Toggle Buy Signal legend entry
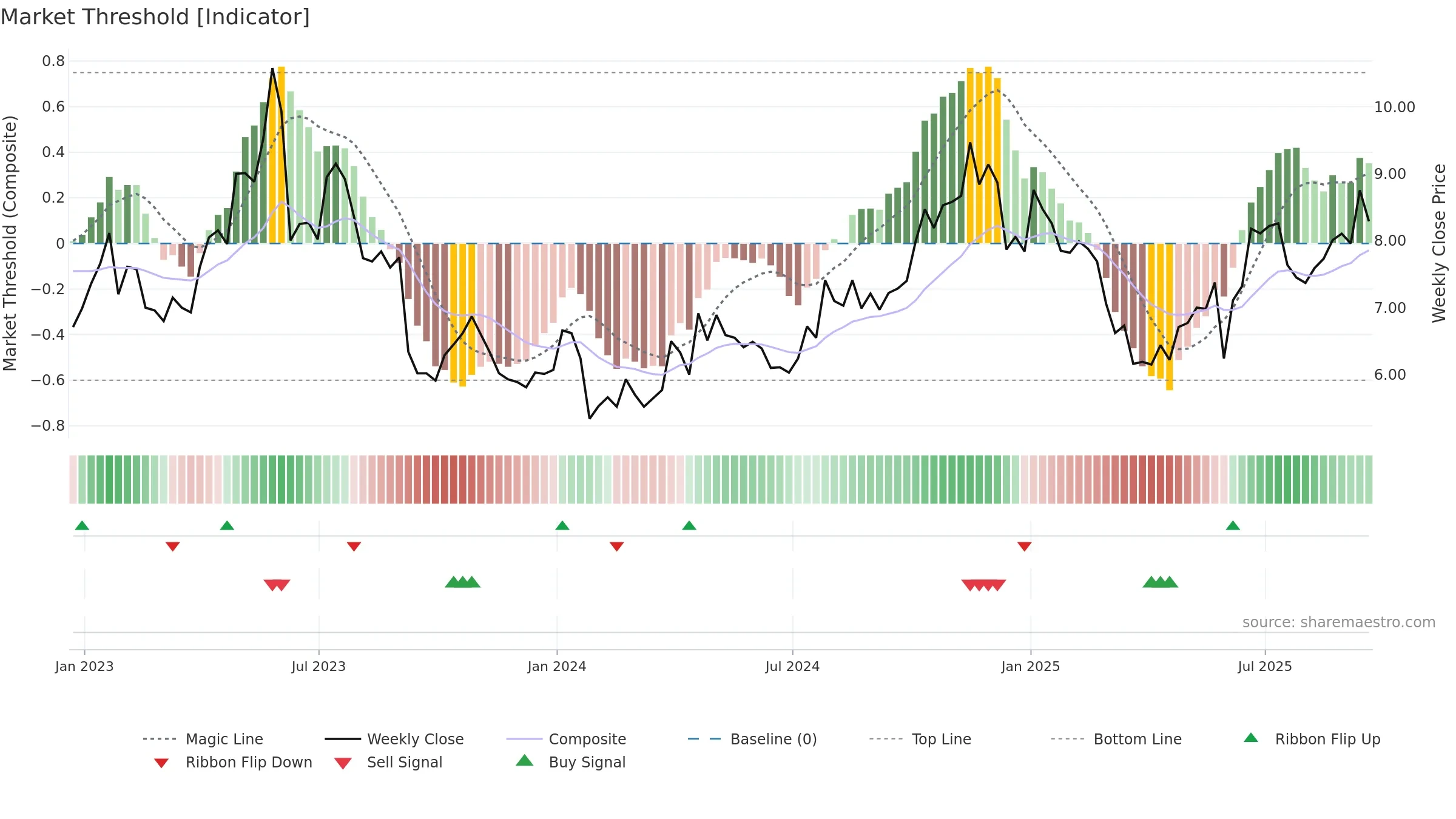The image size is (1456, 819). 570,762
